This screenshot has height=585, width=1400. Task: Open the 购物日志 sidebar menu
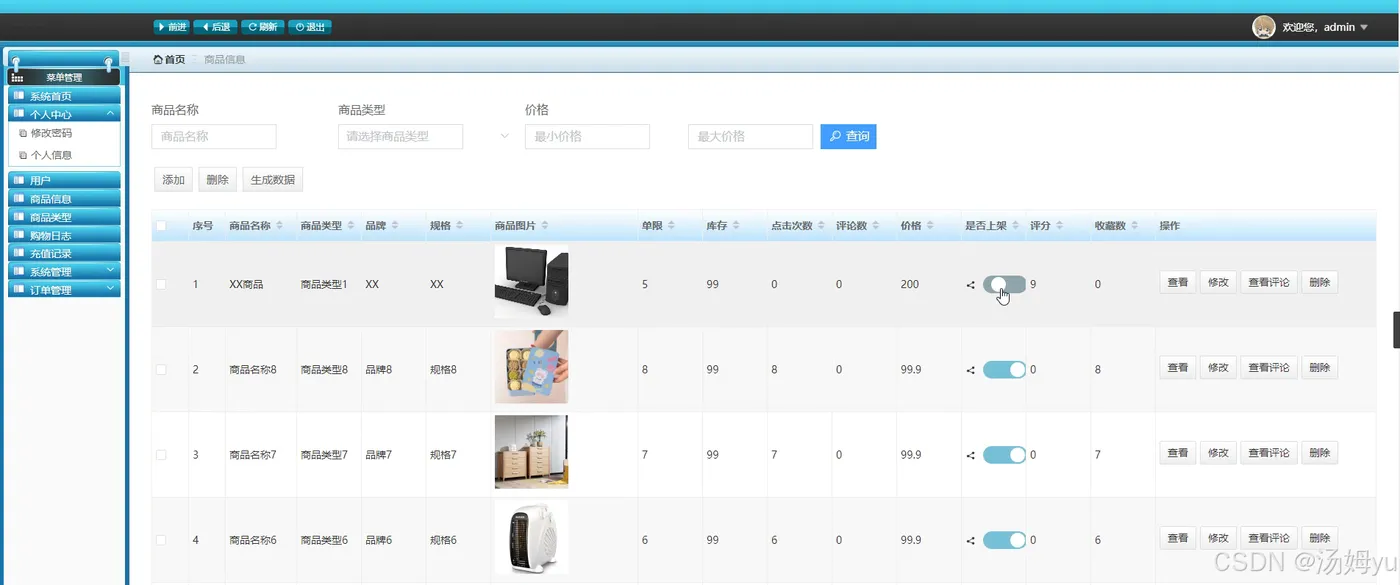click(x=64, y=235)
